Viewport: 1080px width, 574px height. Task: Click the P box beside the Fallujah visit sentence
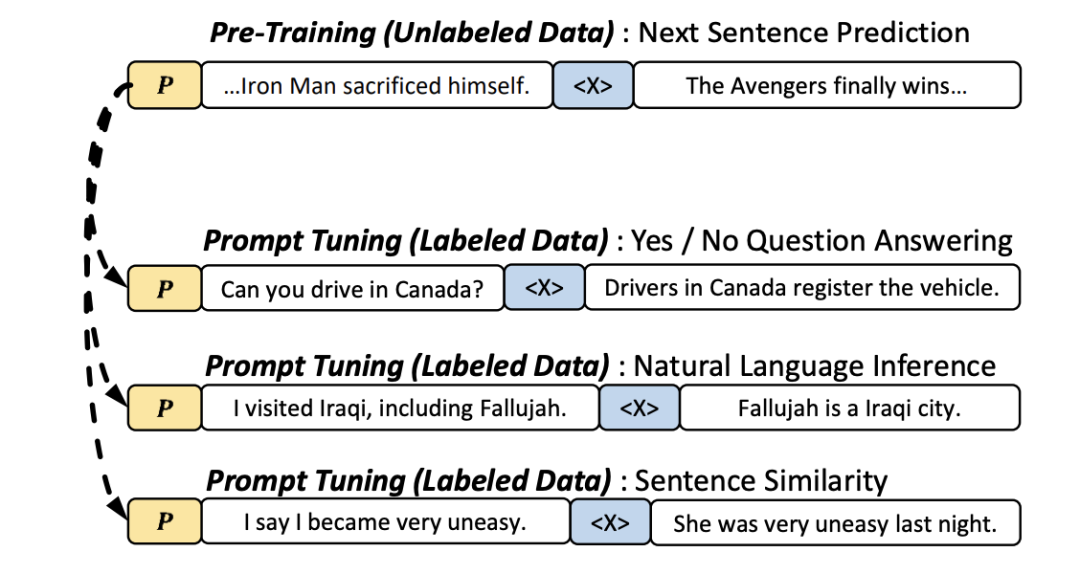(165, 408)
